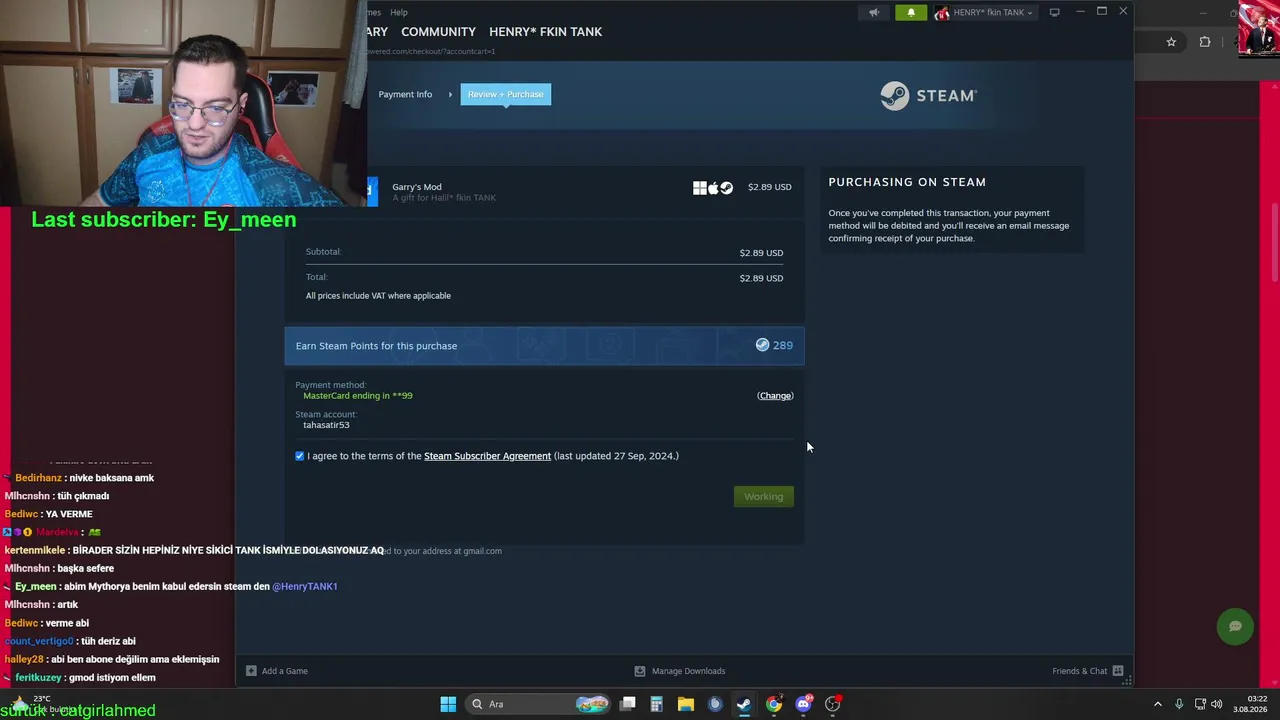Show hidden system tray icons

click(1158, 704)
